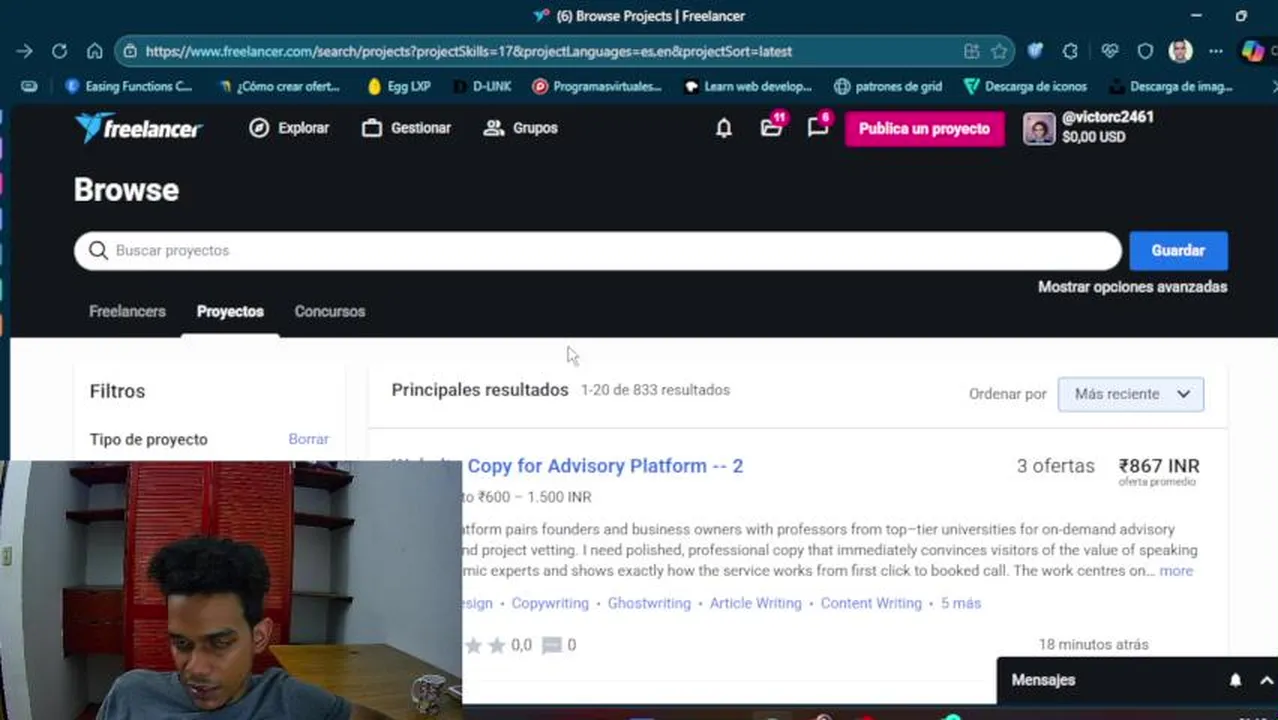Open 'Descarga de imag...' bookmark
1278x720 pixels.
coord(1170,86)
